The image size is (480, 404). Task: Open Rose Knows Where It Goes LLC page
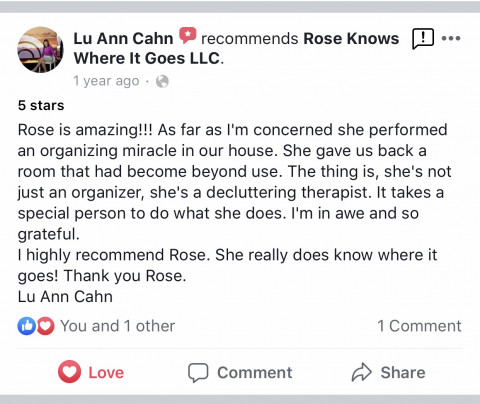pyautogui.click(x=236, y=48)
